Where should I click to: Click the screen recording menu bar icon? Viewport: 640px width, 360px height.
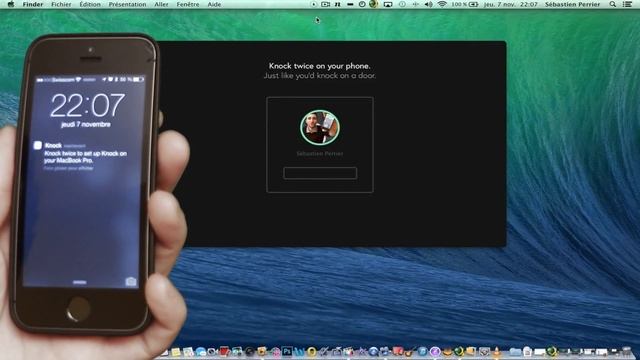click(325, 4)
